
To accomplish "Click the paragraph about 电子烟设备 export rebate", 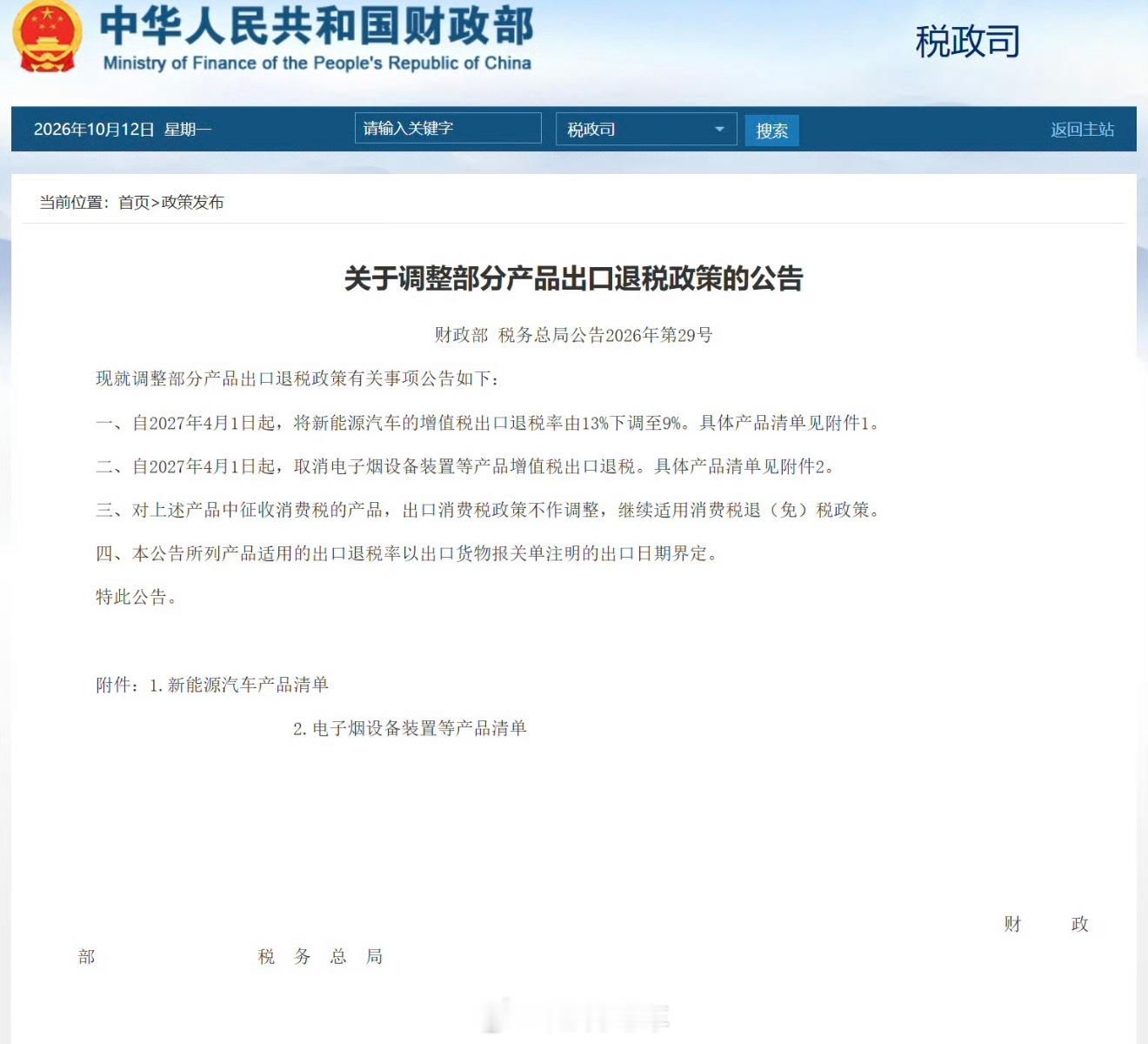I will 465,466.
